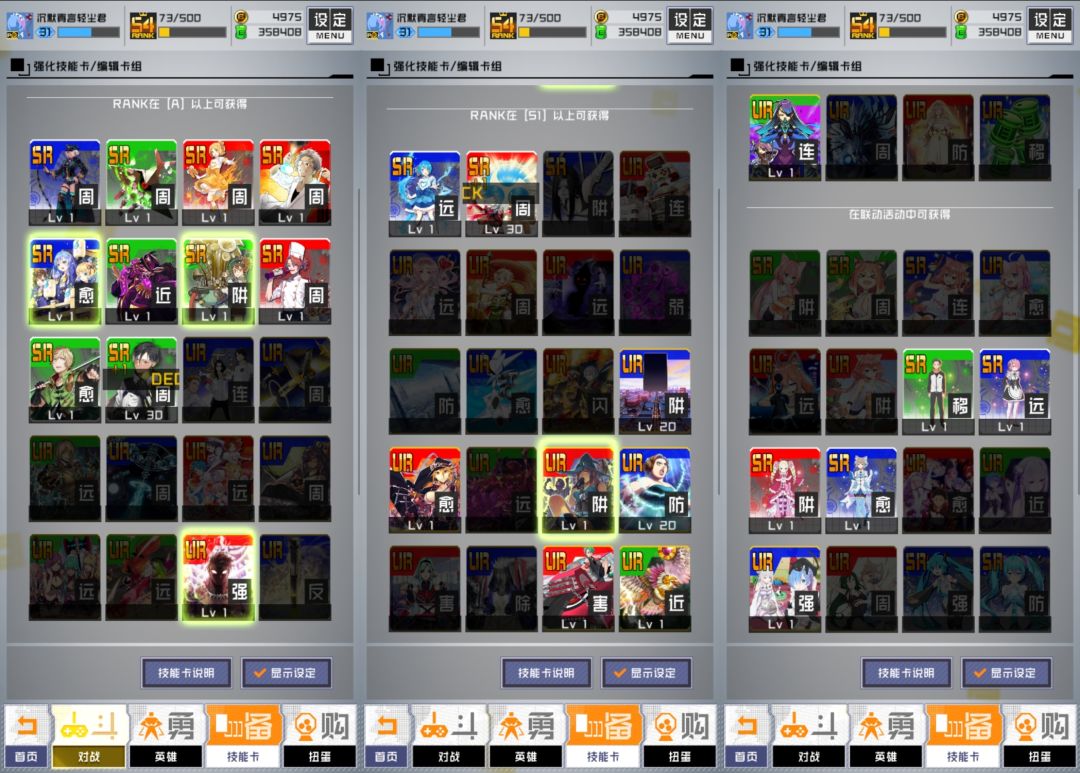Select UR 阱 Lv 20 card in middle panel
Screen dimensions: 1080x773
655,391
